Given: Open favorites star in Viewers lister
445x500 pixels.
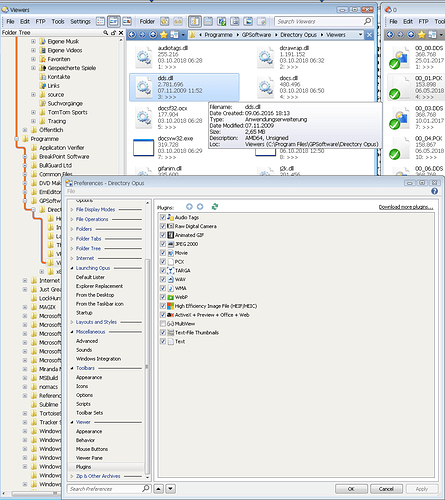Looking at the screenshot, I should pos(164,34).
